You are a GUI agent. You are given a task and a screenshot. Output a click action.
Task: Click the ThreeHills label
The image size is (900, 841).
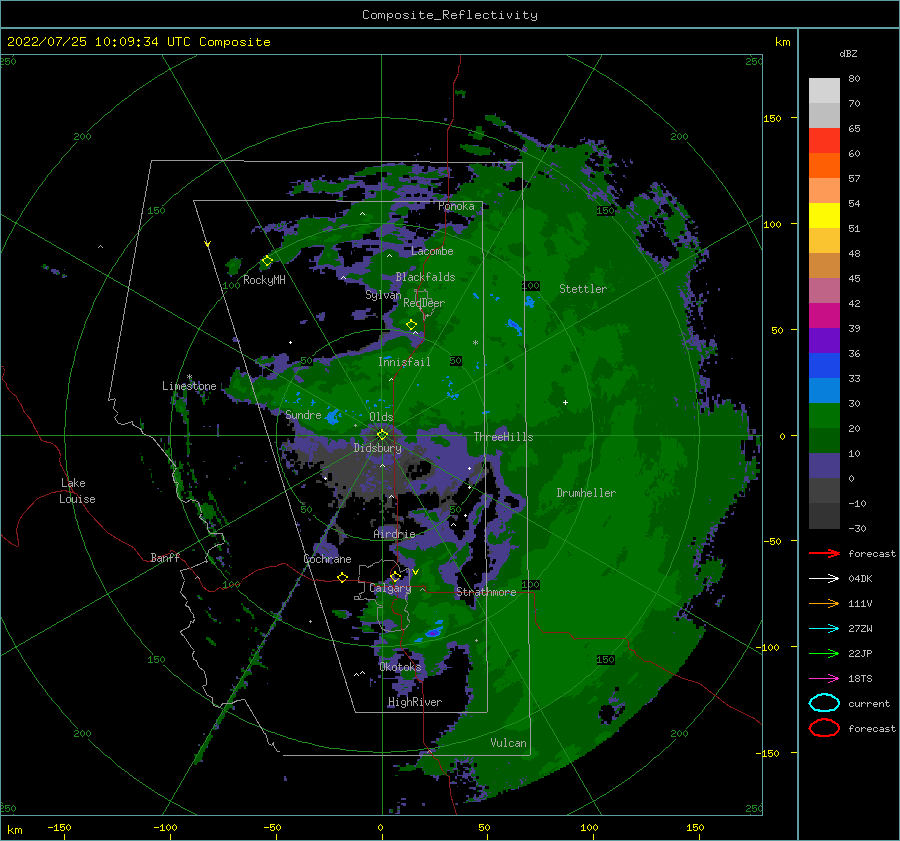point(503,437)
